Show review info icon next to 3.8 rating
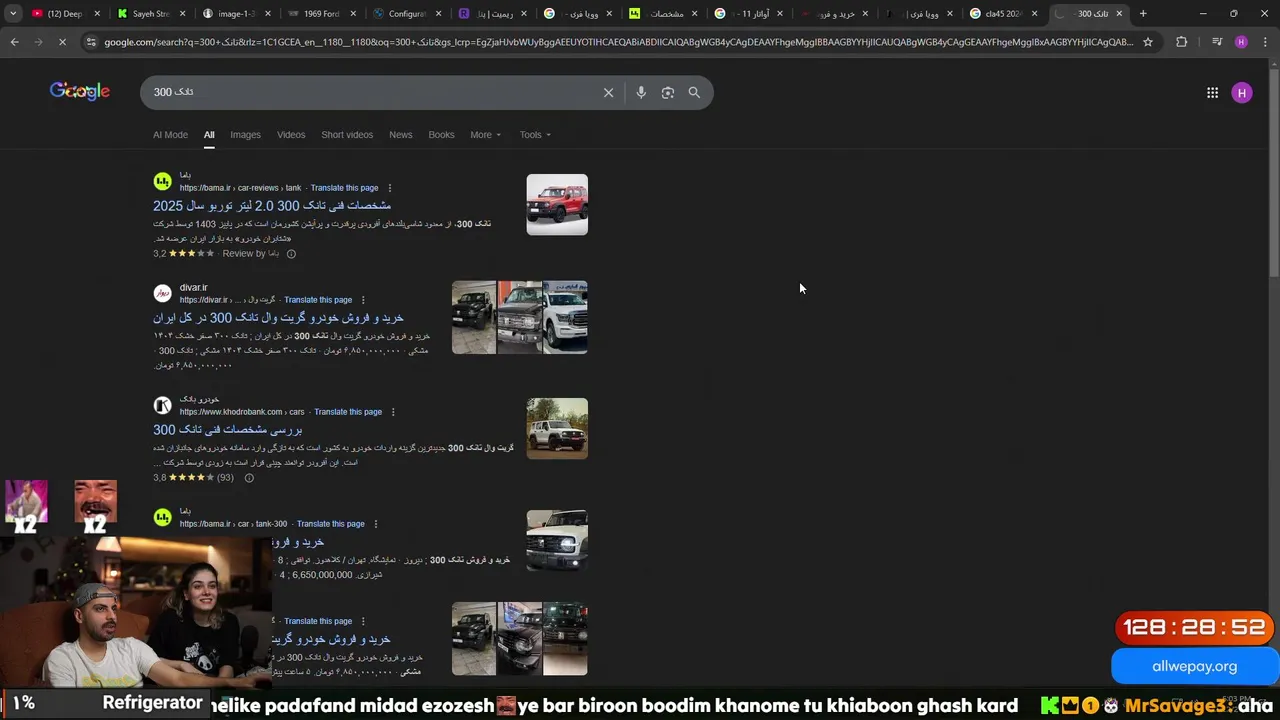 point(249,478)
